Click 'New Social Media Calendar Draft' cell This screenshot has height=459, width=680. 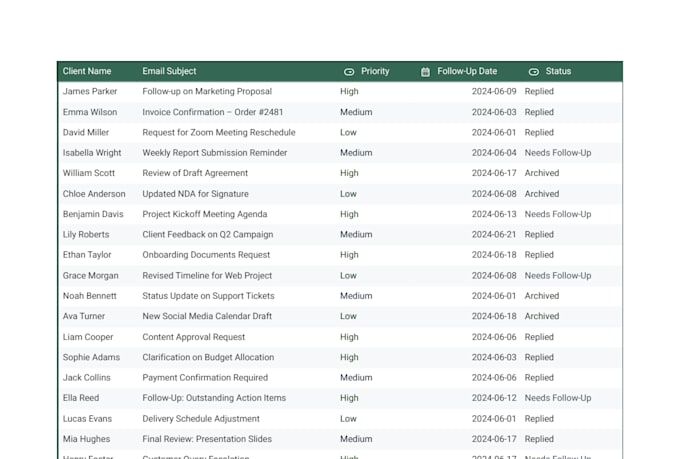click(x=207, y=316)
